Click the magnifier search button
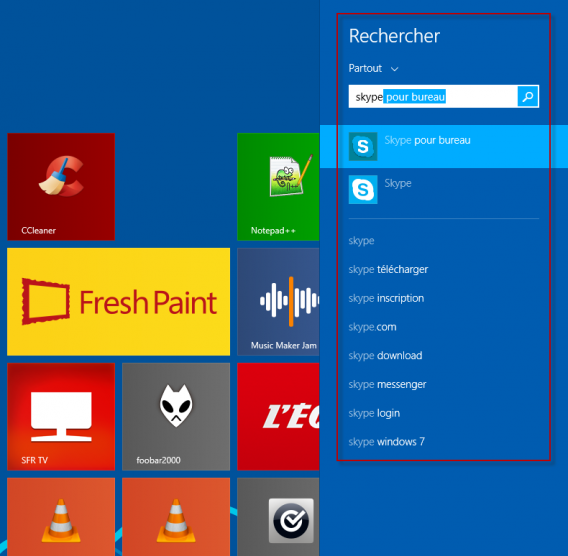The width and height of the screenshot is (568, 556). [528, 96]
